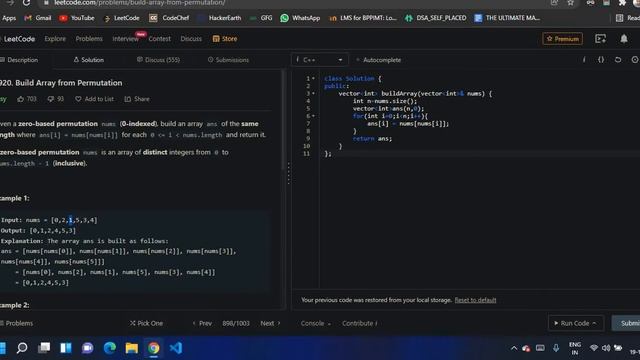
Task: Open Discuss in the top navbar
Action: 191,39
